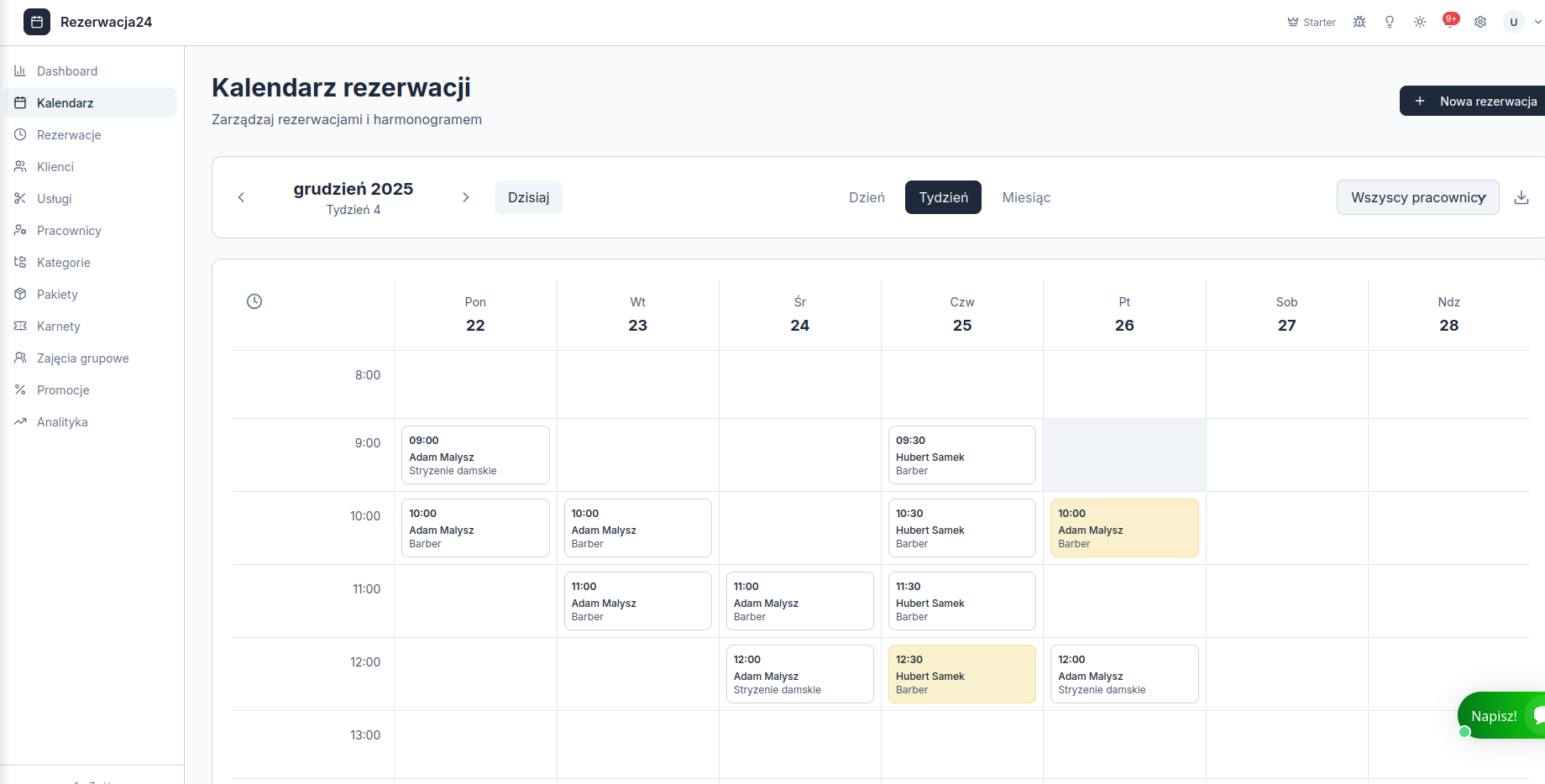Screen dimensions: 1545x784
Task: Switch calendar to Miesiąc view
Action: click(1026, 197)
